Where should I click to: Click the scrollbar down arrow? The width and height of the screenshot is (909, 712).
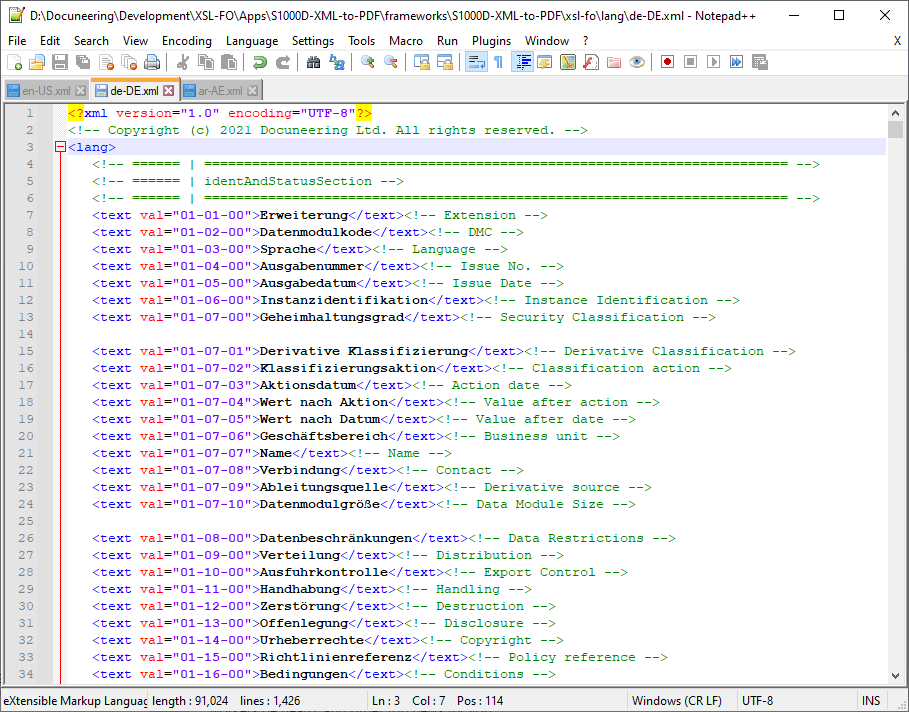(x=895, y=675)
